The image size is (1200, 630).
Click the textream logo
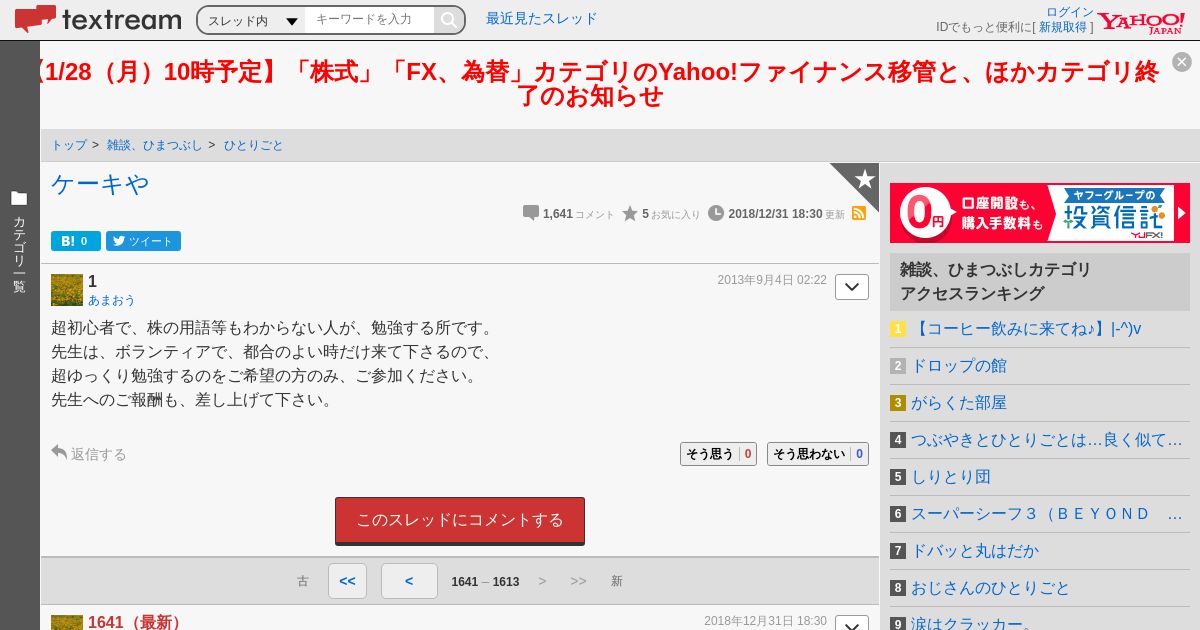[98, 19]
